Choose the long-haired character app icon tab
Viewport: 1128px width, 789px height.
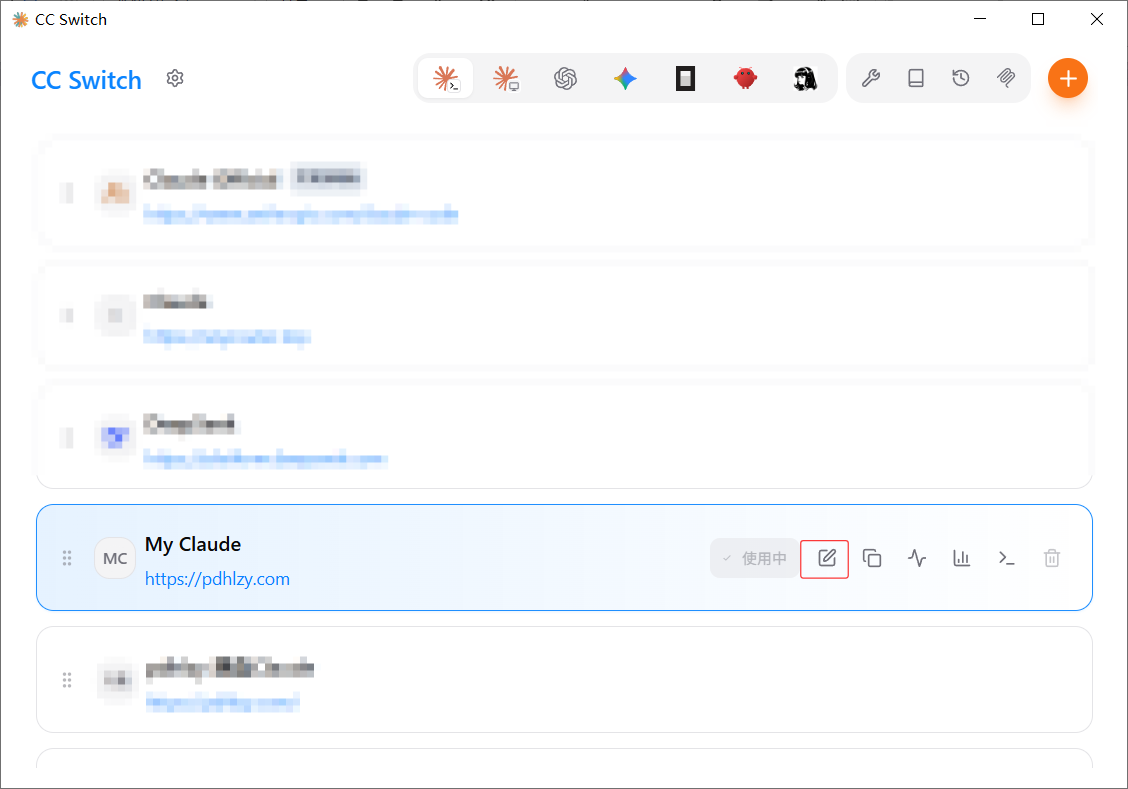point(805,78)
